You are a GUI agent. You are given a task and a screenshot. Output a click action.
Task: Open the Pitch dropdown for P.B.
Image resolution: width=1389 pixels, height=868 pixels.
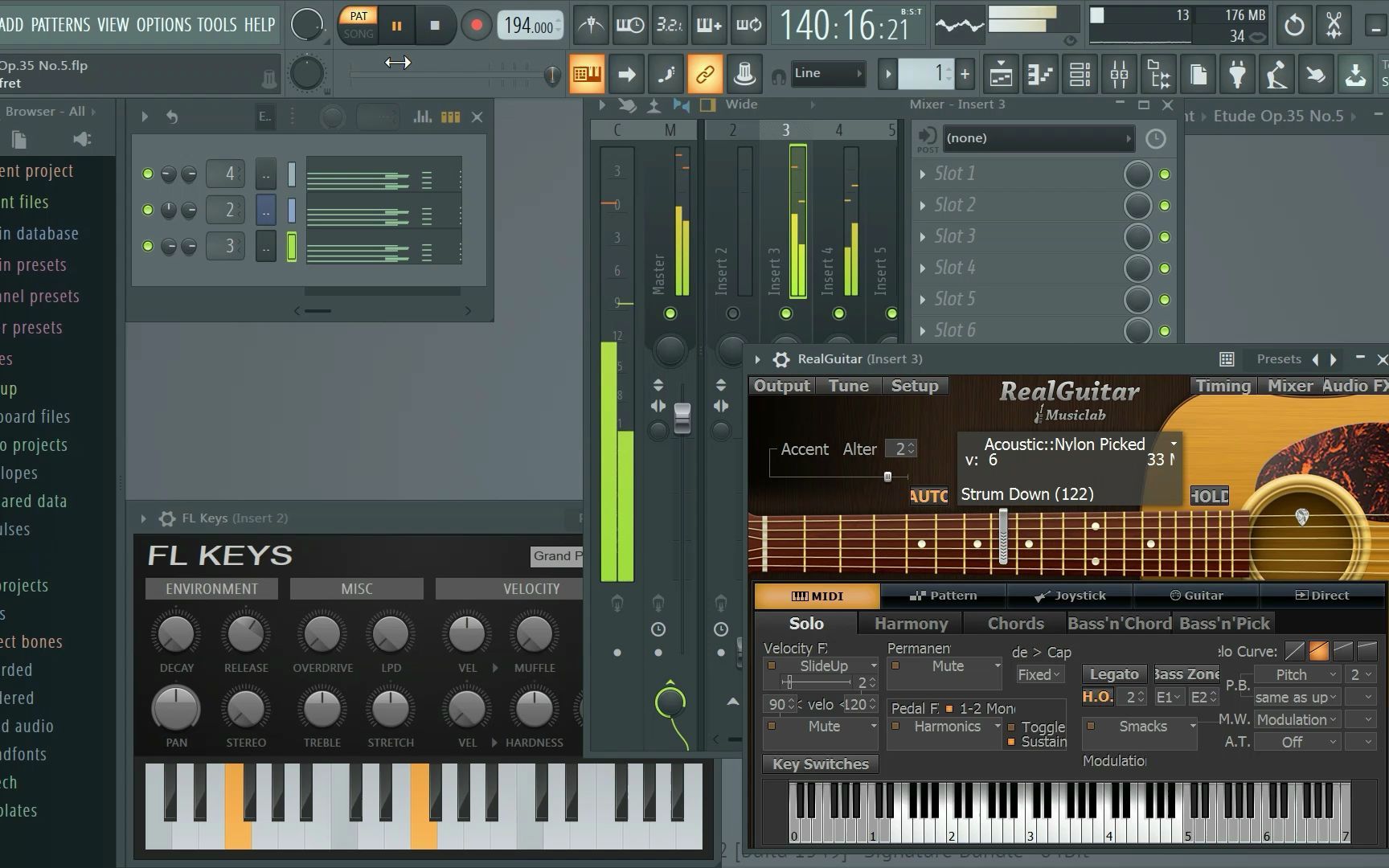(1296, 674)
